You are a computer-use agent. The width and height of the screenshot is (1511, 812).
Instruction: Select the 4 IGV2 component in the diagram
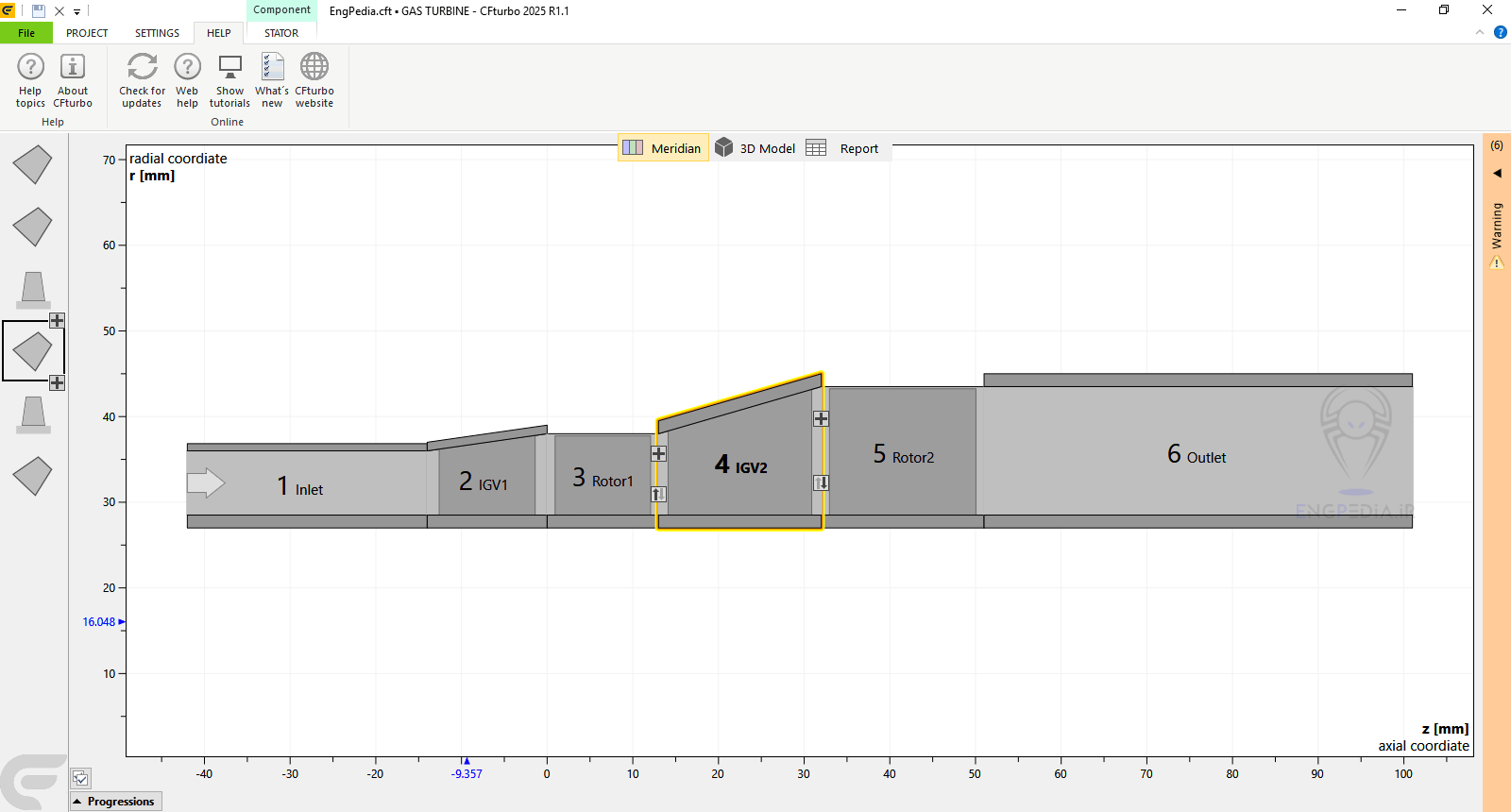(739, 463)
